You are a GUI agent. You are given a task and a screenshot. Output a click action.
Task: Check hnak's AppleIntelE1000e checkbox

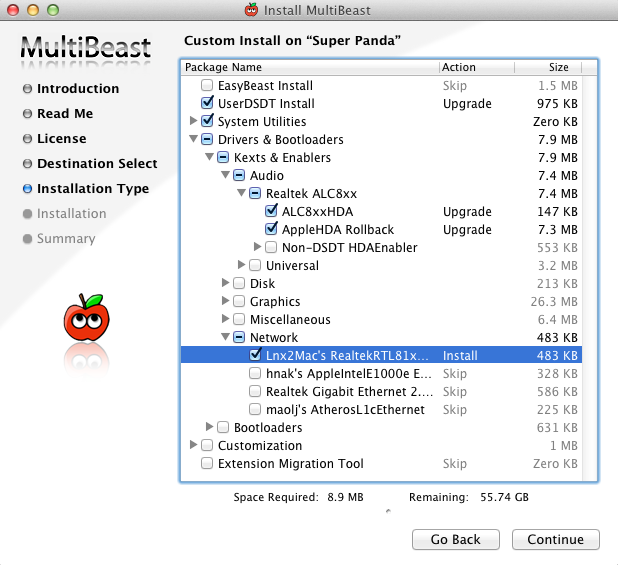pos(255,373)
